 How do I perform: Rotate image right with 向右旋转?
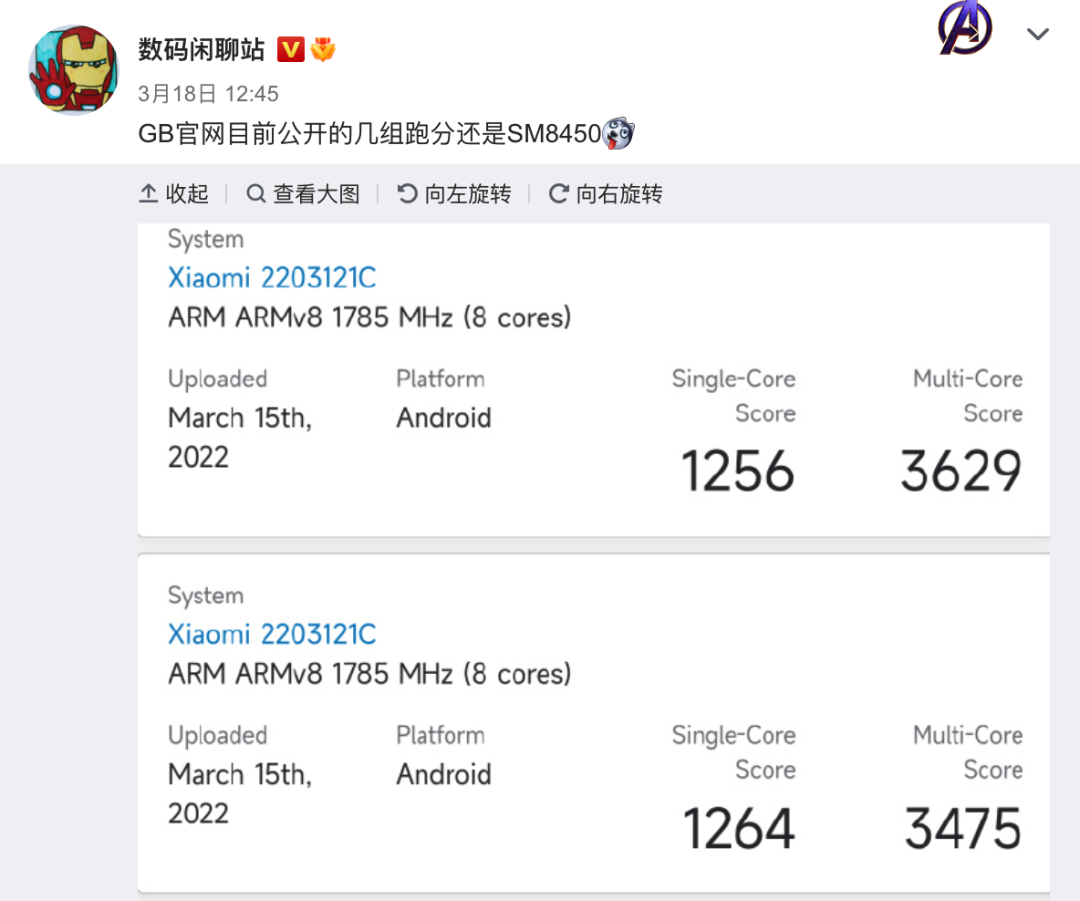605,194
